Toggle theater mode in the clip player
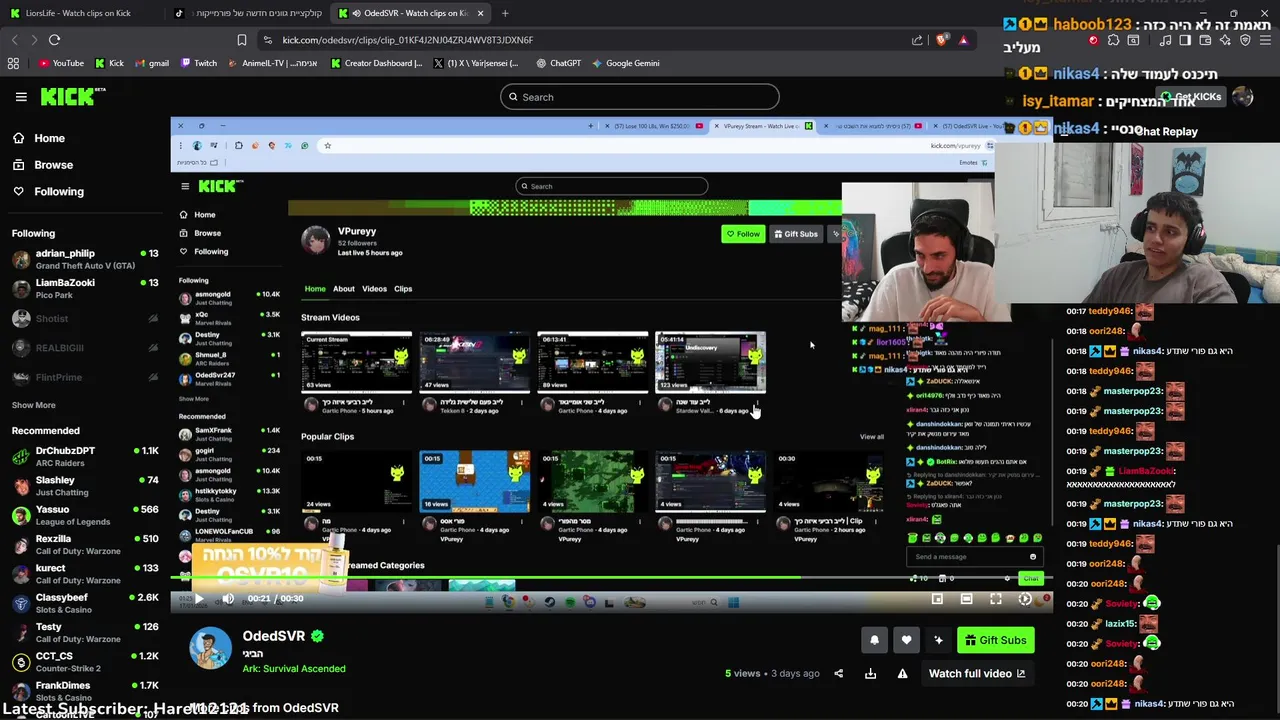Screen dimensions: 1280x720 click(x=966, y=599)
